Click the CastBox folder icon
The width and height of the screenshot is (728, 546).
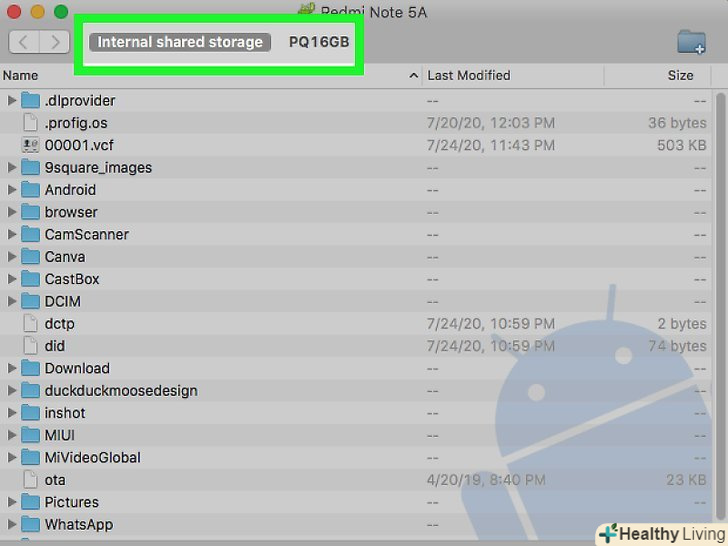click(x=31, y=279)
